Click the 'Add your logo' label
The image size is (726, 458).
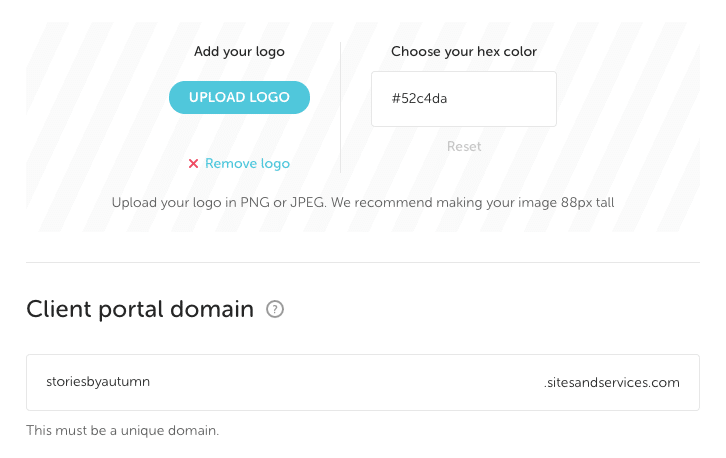[239, 51]
